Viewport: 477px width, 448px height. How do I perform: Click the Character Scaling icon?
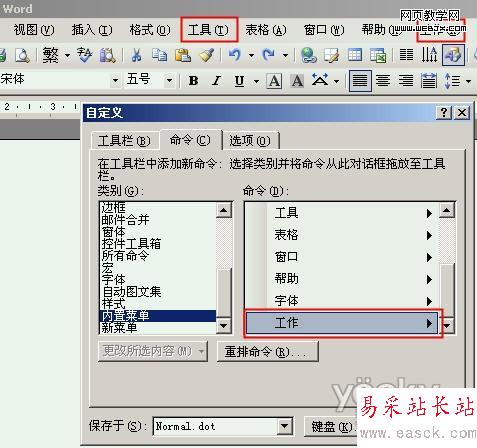pos(320,80)
